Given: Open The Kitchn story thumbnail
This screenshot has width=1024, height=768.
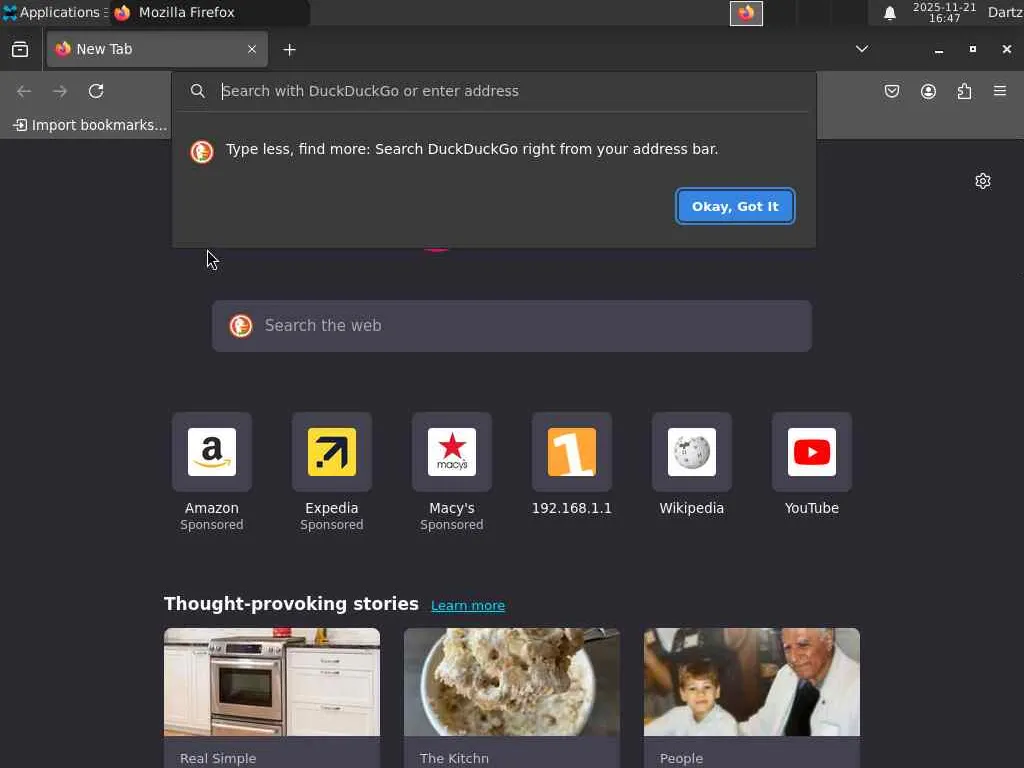Looking at the screenshot, I should [x=512, y=682].
